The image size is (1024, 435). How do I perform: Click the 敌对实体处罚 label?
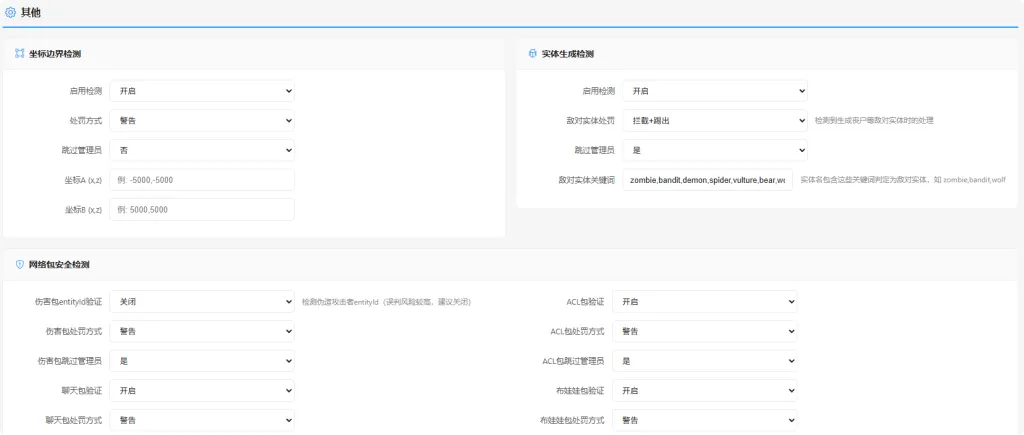coord(590,121)
